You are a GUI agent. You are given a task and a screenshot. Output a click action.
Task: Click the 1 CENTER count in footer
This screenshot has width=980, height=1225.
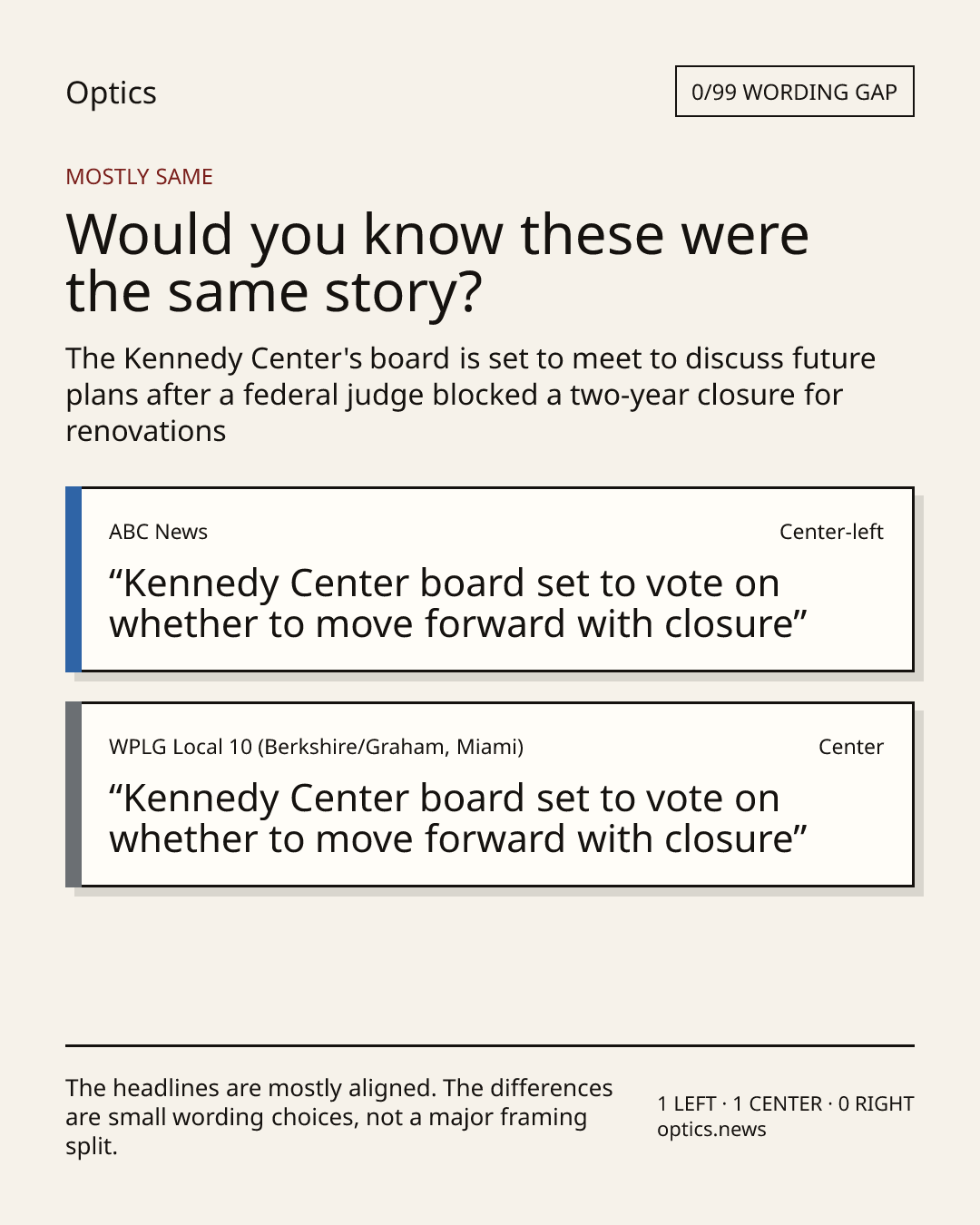pyautogui.click(x=777, y=1104)
